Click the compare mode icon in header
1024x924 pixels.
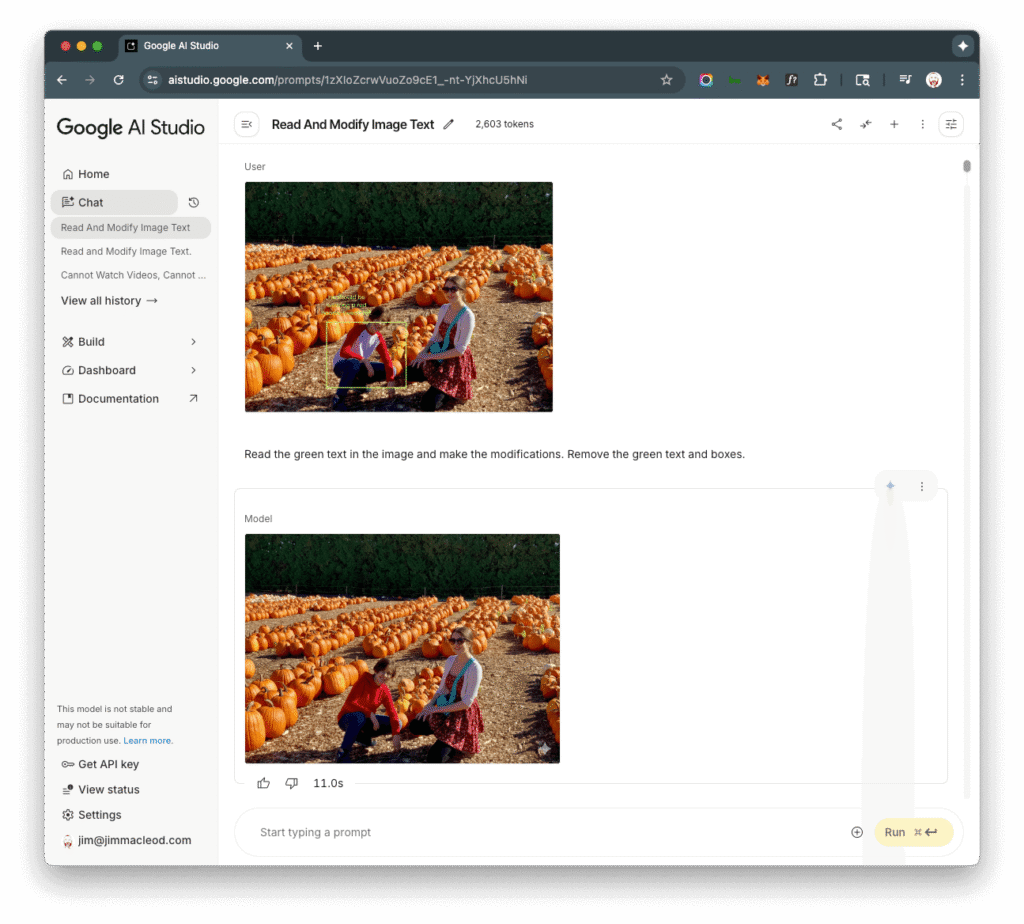coord(866,124)
